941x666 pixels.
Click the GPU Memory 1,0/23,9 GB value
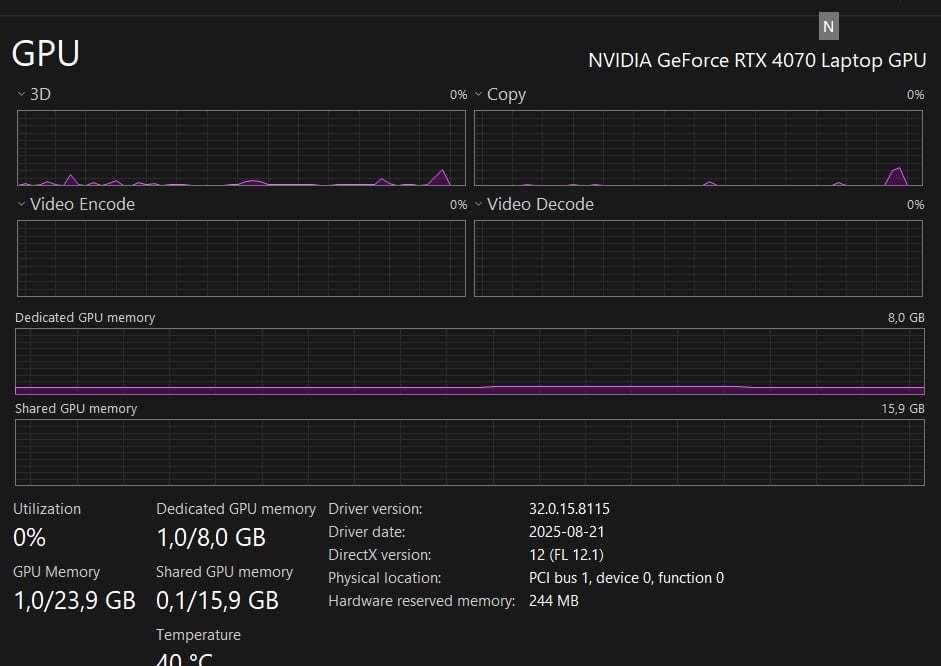(75, 600)
